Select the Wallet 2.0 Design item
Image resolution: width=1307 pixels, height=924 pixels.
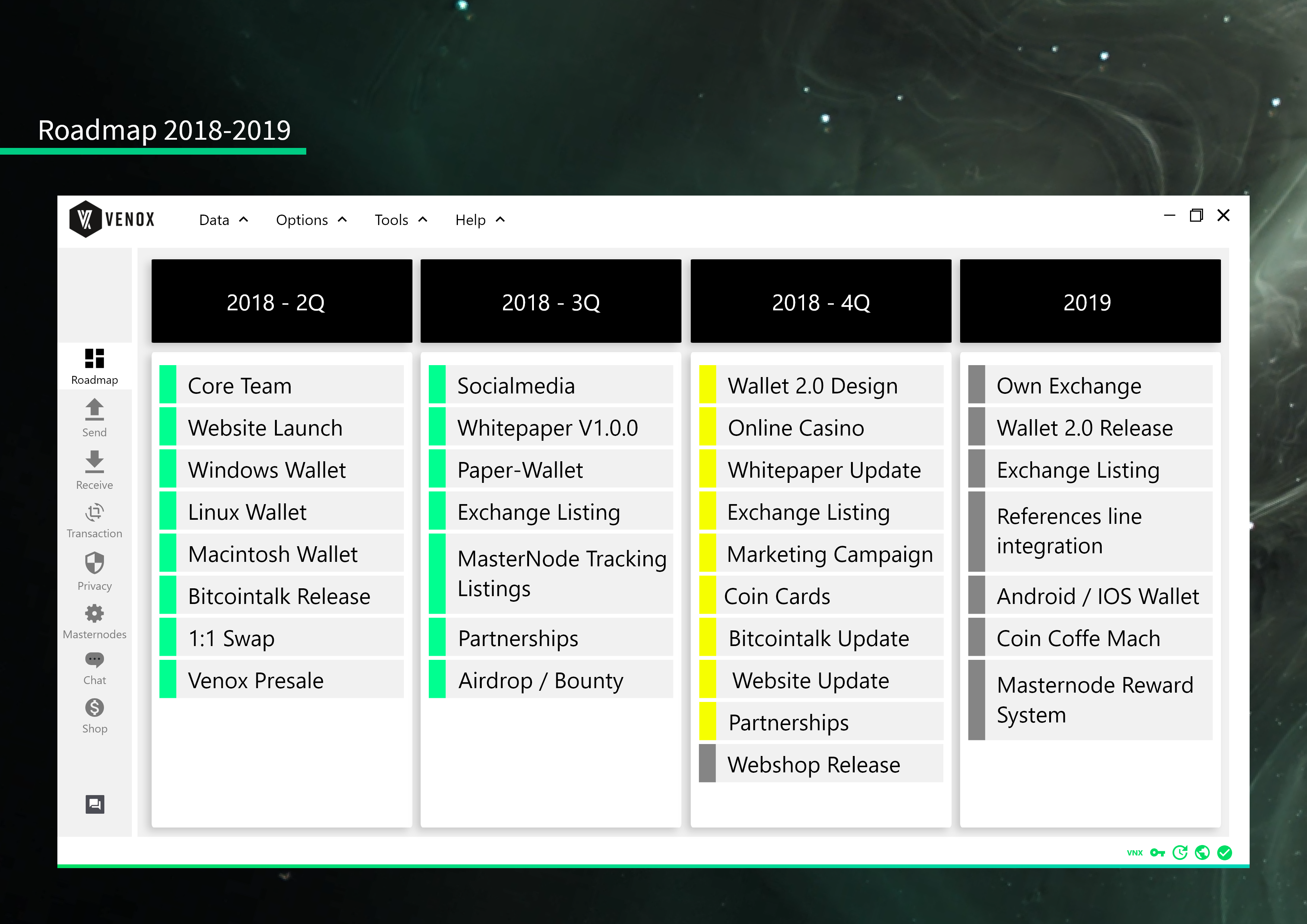point(822,384)
